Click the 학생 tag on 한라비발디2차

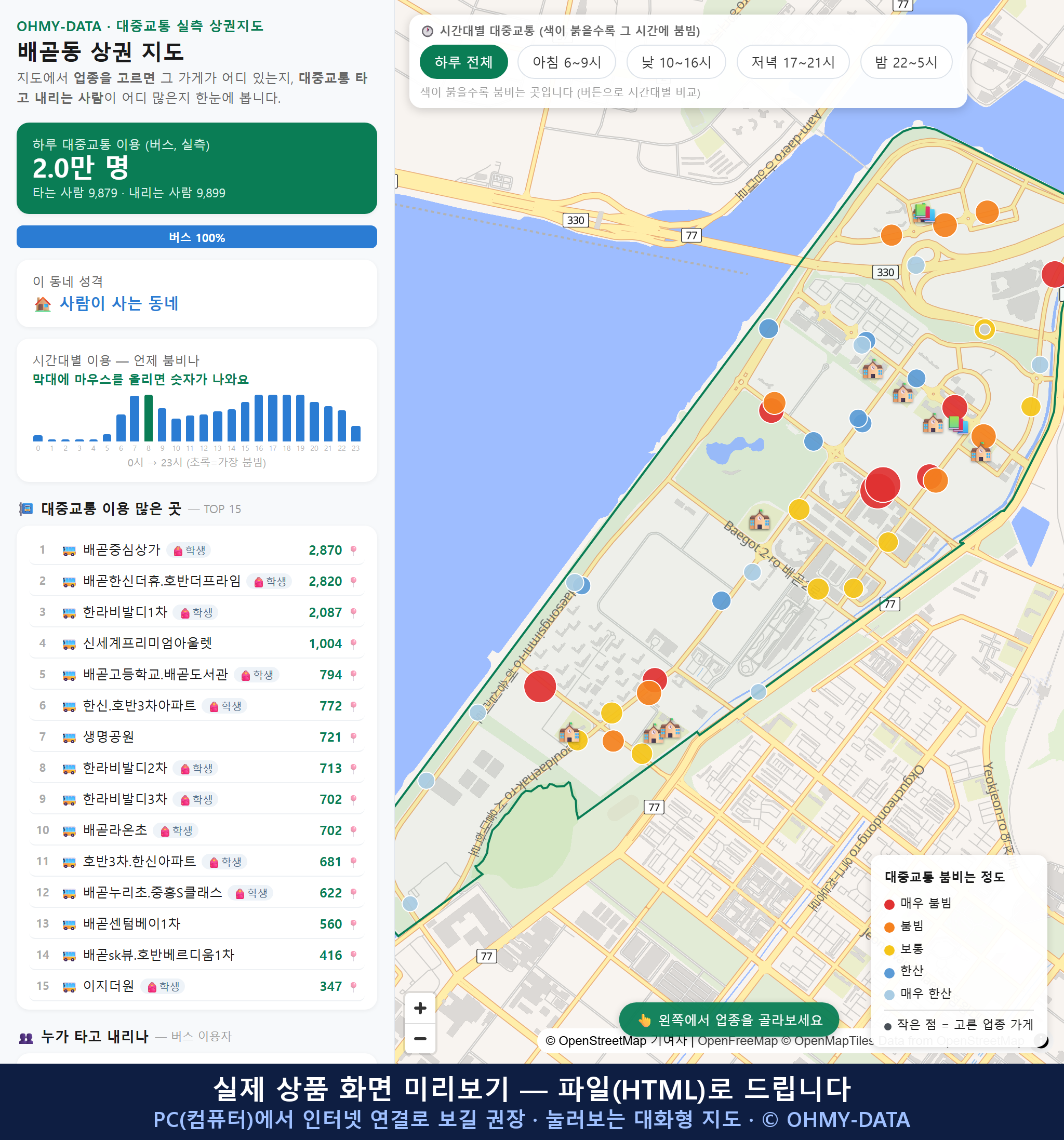[x=196, y=769]
